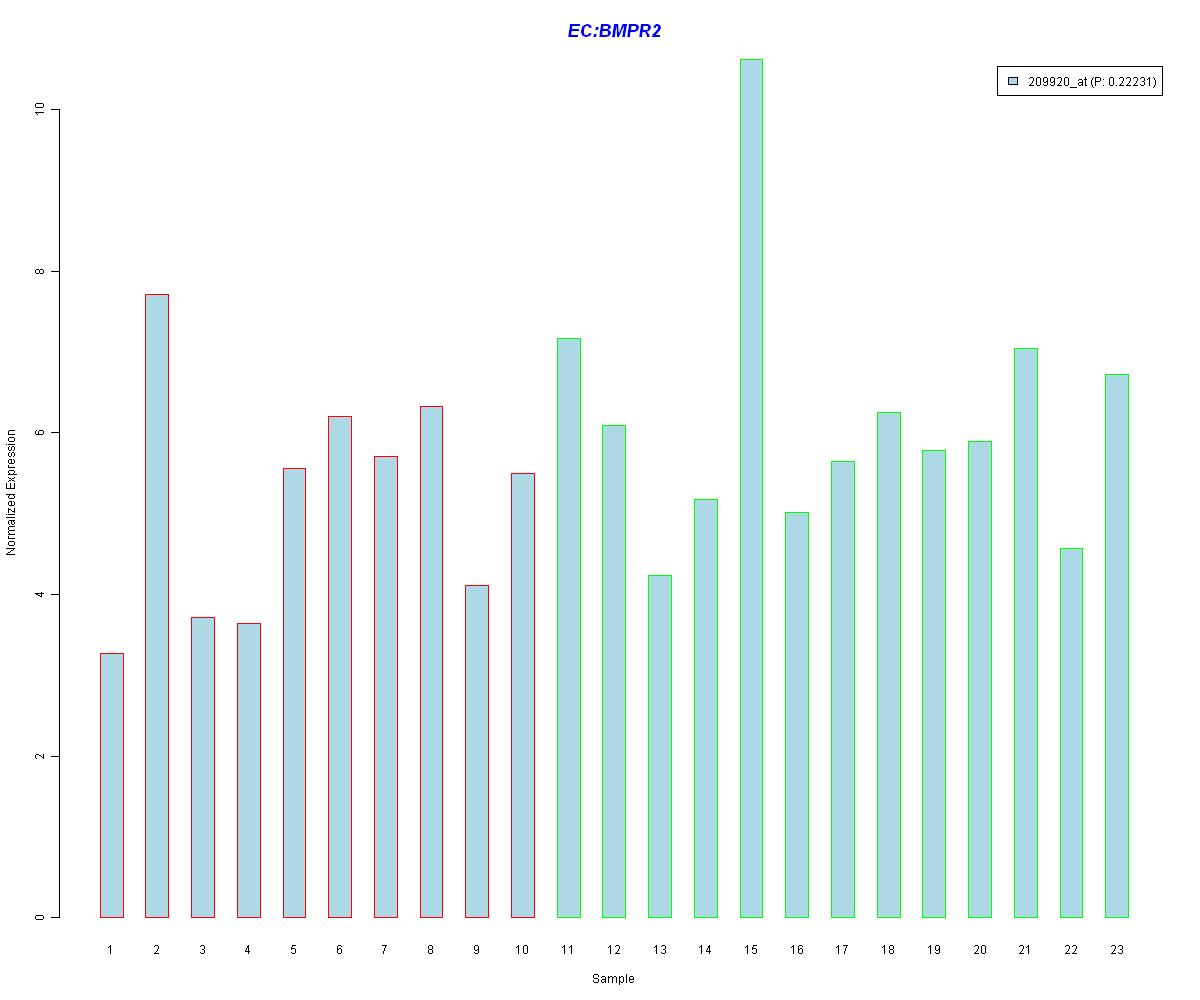
Task: Select the bar for sample 5
Action: click(x=294, y=693)
